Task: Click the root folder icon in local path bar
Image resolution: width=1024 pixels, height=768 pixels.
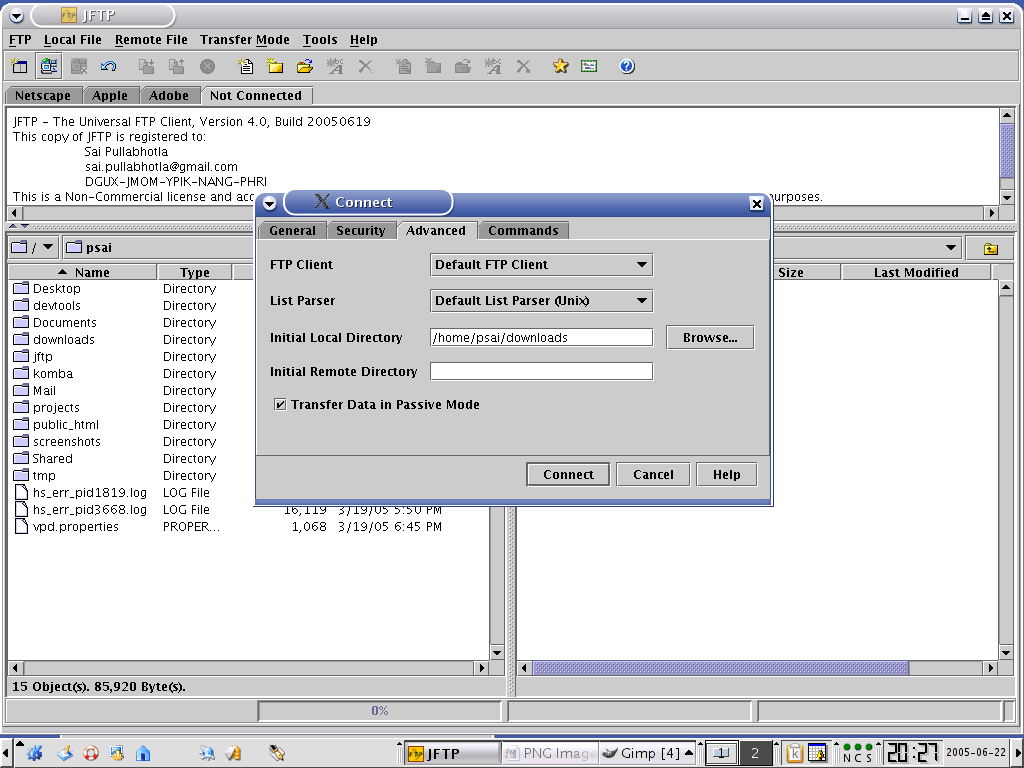Action: click(x=20, y=248)
